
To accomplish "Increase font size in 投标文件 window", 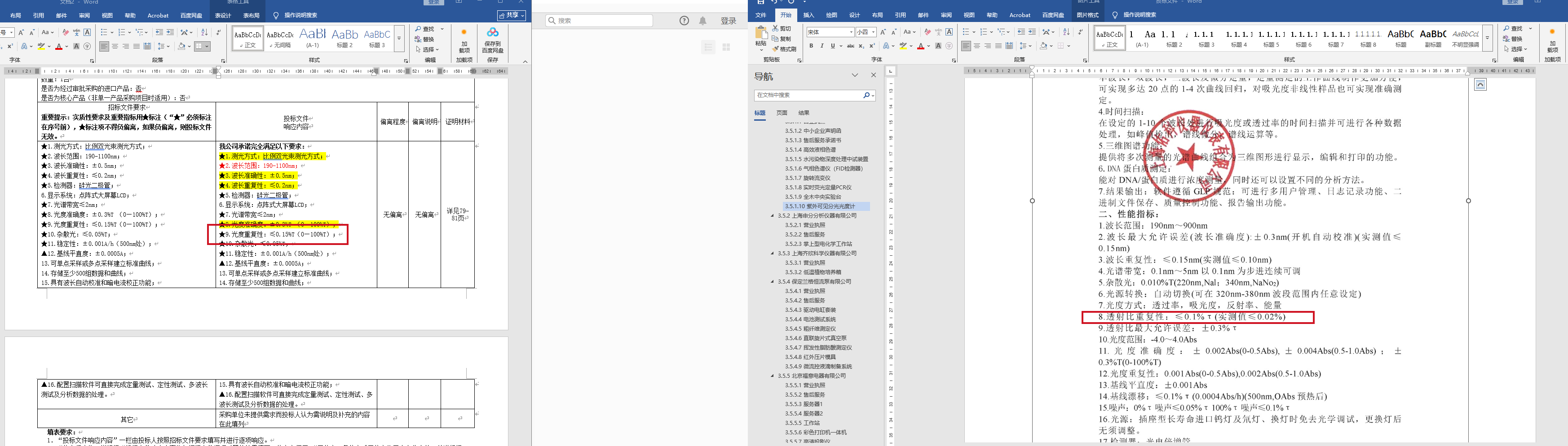I will [883, 32].
